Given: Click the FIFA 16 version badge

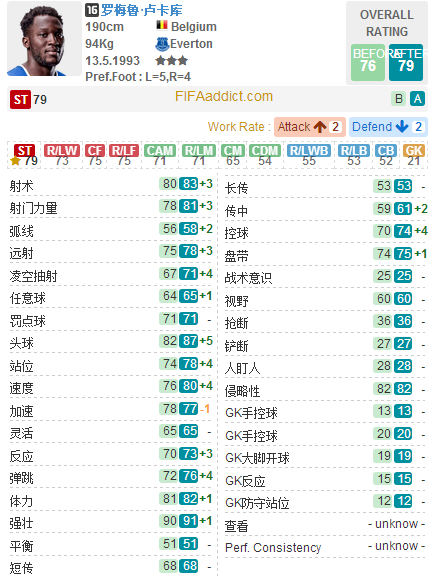Looking at the screenshot, I should point(92,10).
